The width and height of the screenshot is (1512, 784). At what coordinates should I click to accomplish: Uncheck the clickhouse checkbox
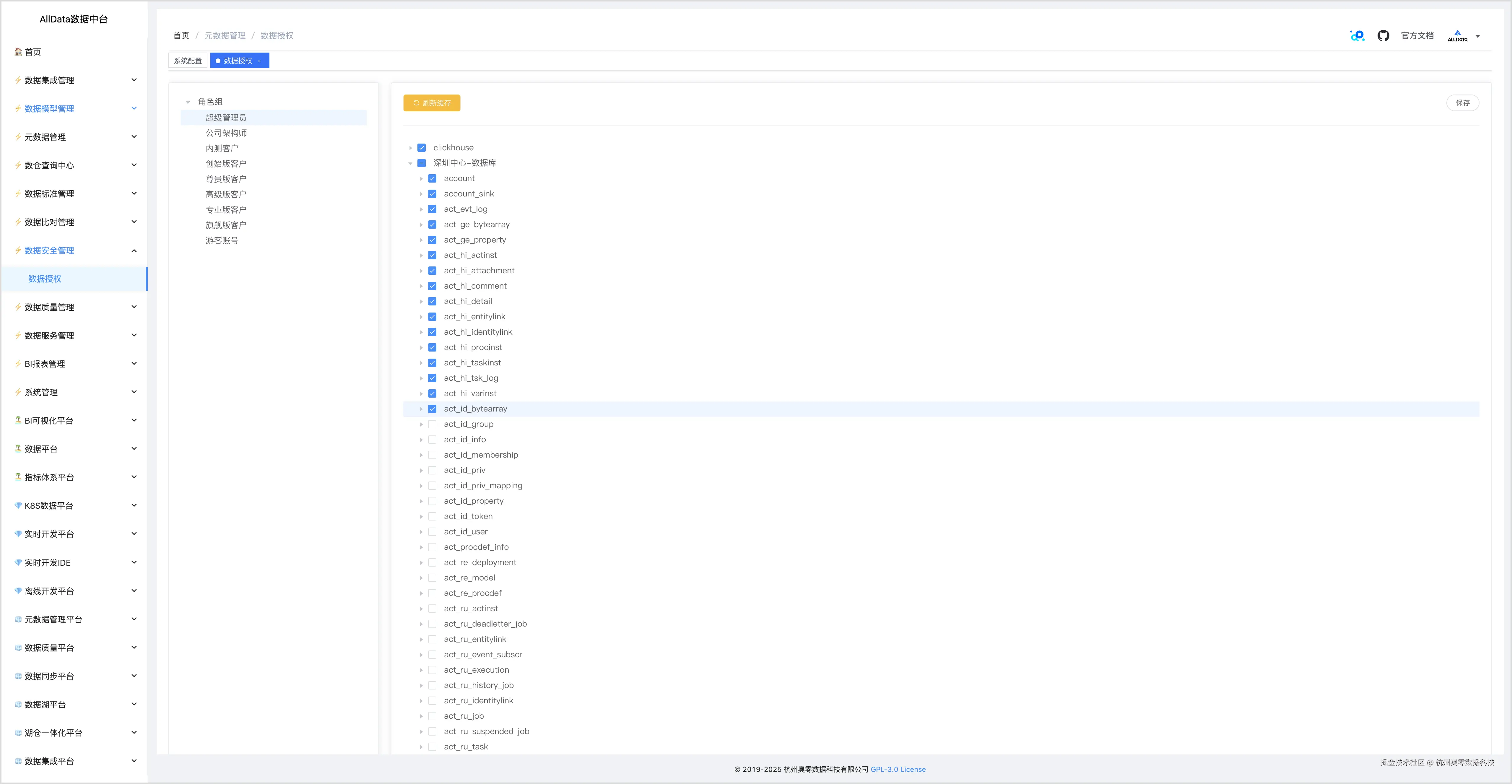(422, 148)
